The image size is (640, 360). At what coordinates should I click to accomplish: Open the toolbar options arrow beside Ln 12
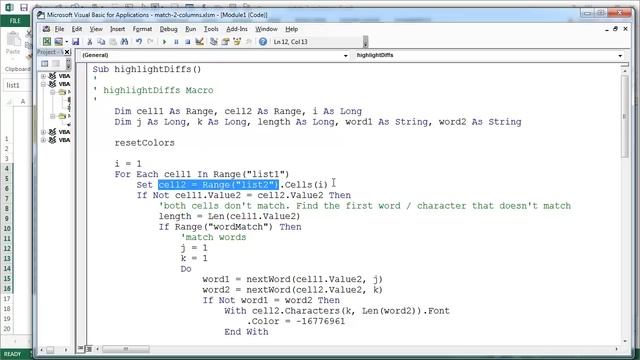coord(365,42)
